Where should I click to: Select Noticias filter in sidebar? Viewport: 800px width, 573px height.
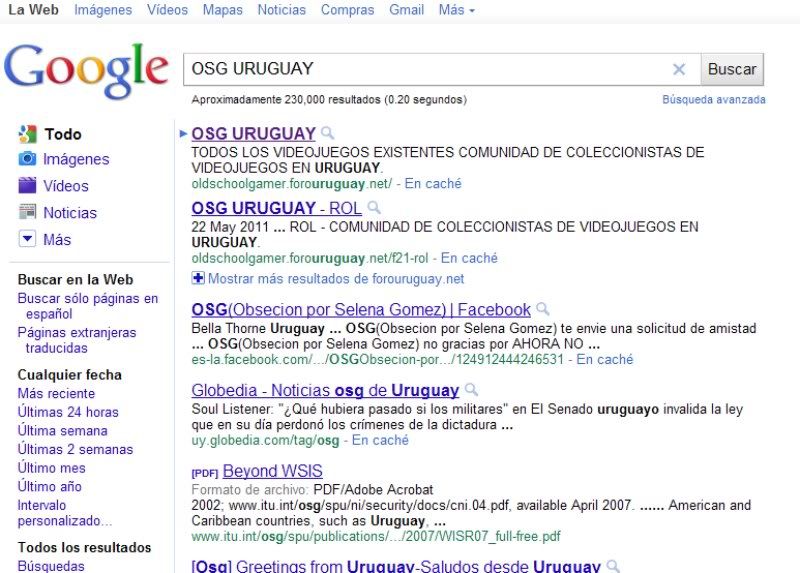tap(70, 212)
